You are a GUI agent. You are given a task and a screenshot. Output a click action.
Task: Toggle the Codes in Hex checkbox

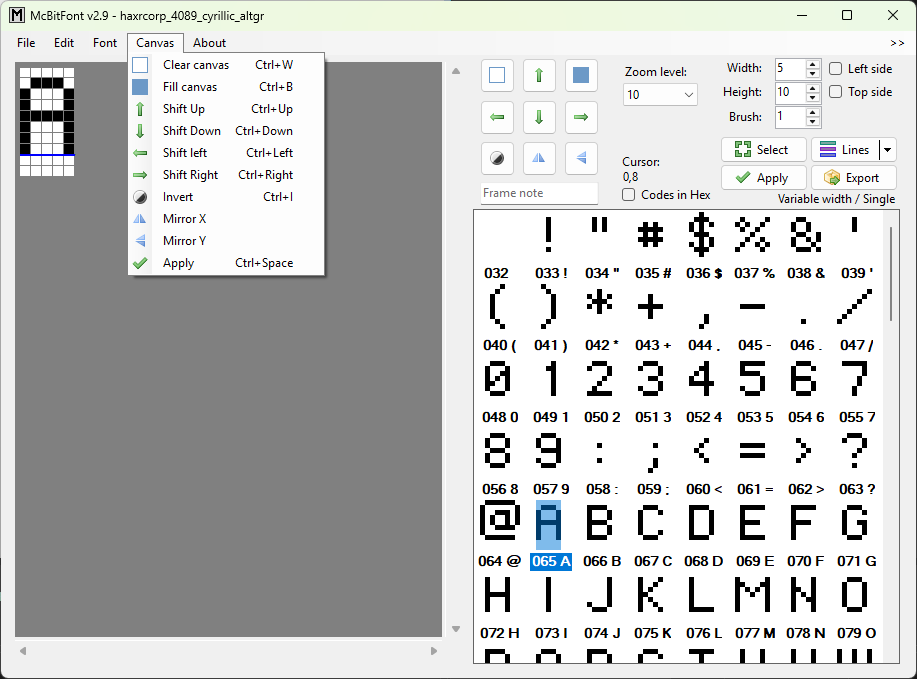[x=629, y=195]
